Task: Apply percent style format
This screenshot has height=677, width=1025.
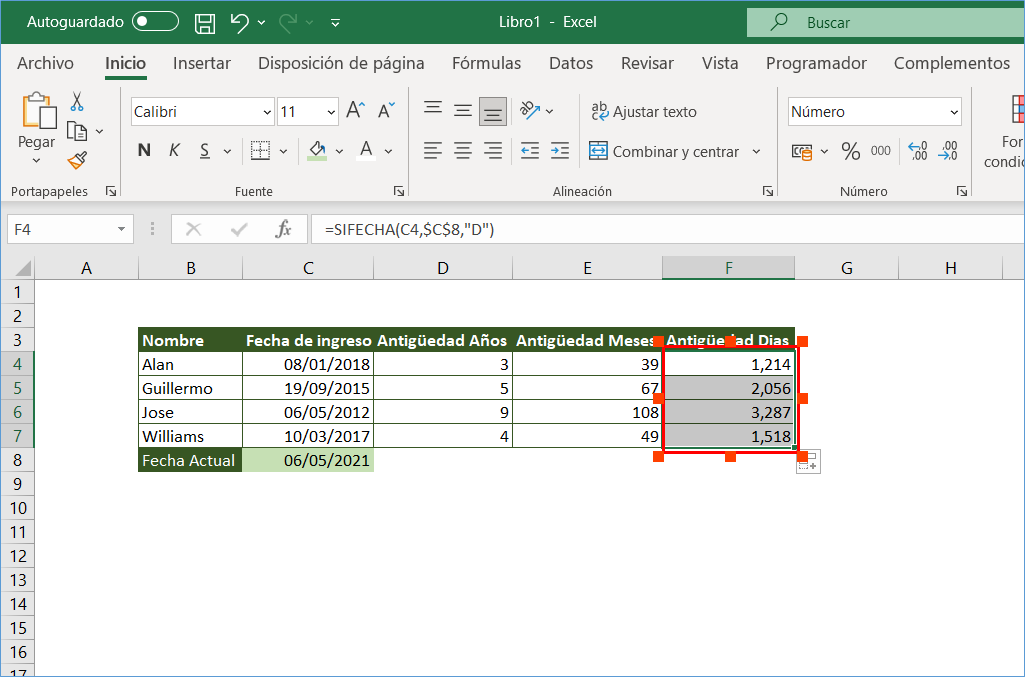Action: 850,151
